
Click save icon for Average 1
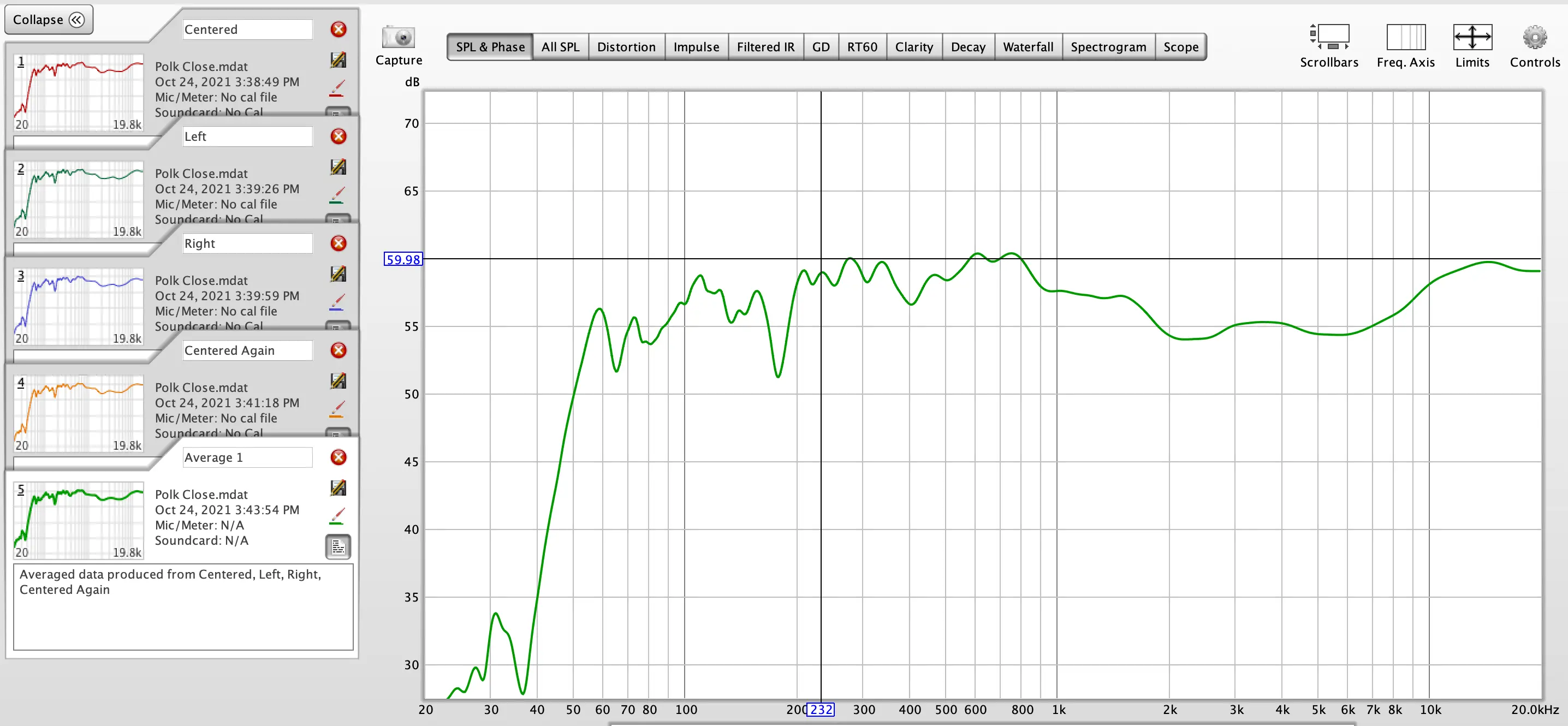click(x=338, y=487)
